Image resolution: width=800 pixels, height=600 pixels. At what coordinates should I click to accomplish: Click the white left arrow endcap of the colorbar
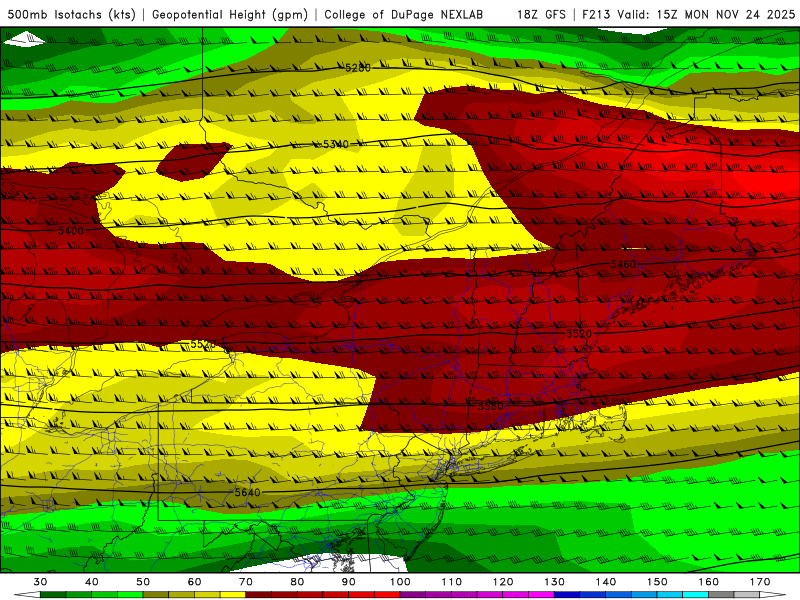(27, 595)
